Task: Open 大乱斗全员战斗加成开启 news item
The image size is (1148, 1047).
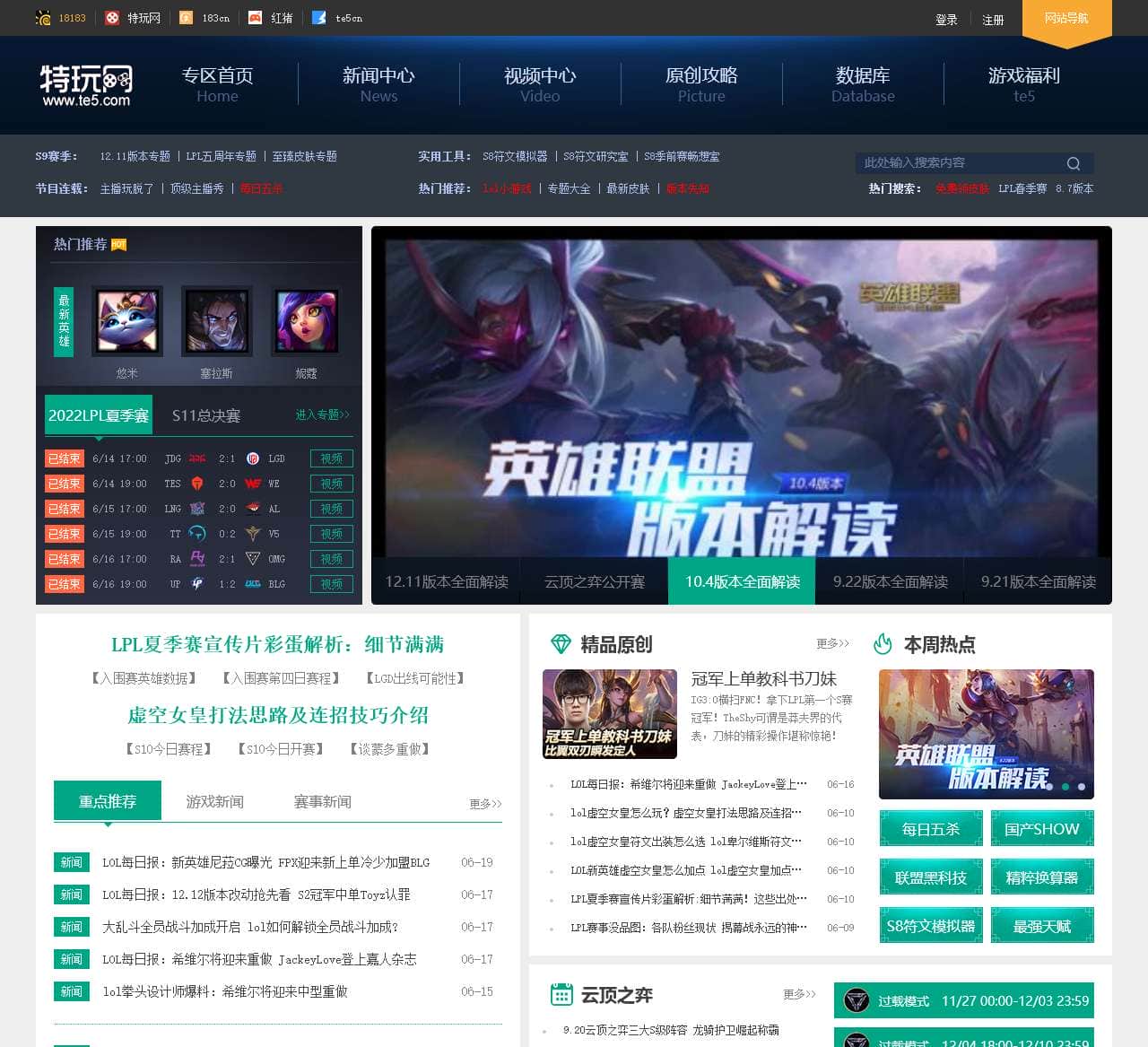Action: click(250, 927)
